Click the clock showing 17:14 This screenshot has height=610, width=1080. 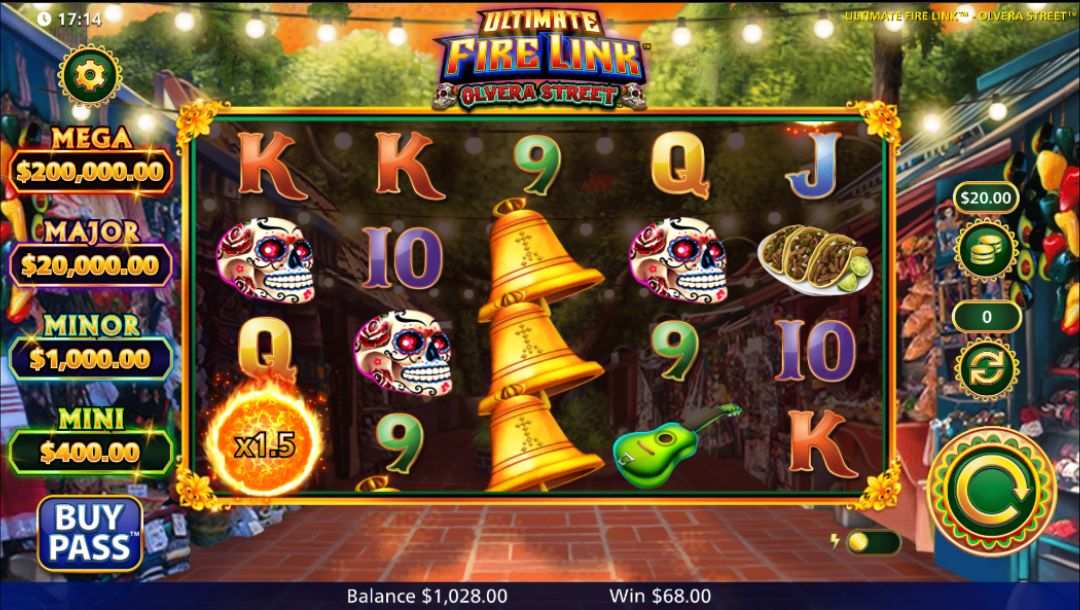coord(69,19)
